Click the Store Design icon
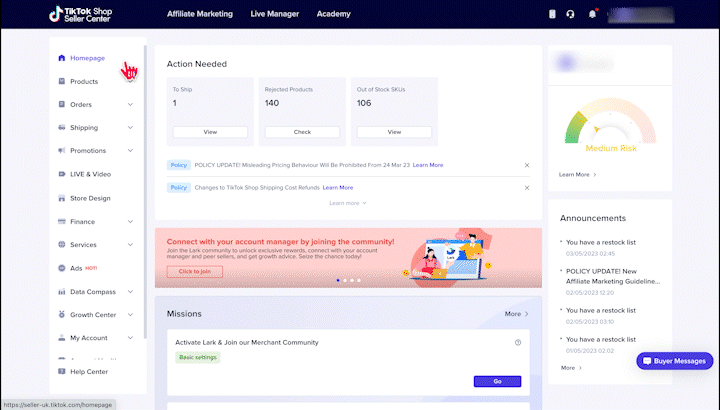 click(x=62, y=198)
